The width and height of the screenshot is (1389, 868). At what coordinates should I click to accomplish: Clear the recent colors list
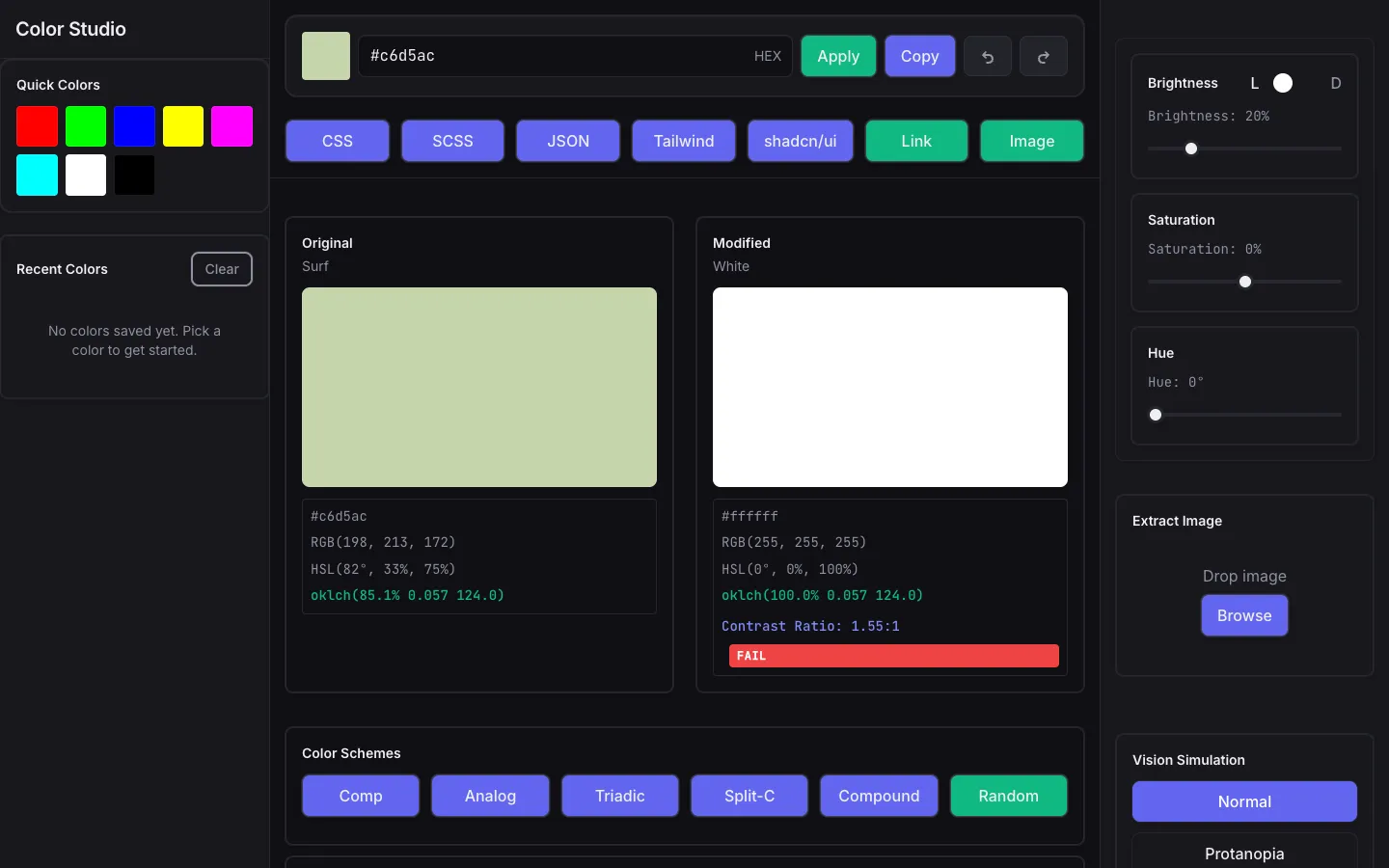pos(222,269)
